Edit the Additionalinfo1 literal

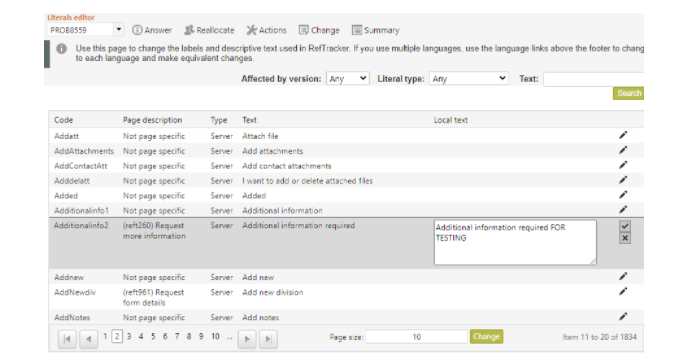[623, 209]
